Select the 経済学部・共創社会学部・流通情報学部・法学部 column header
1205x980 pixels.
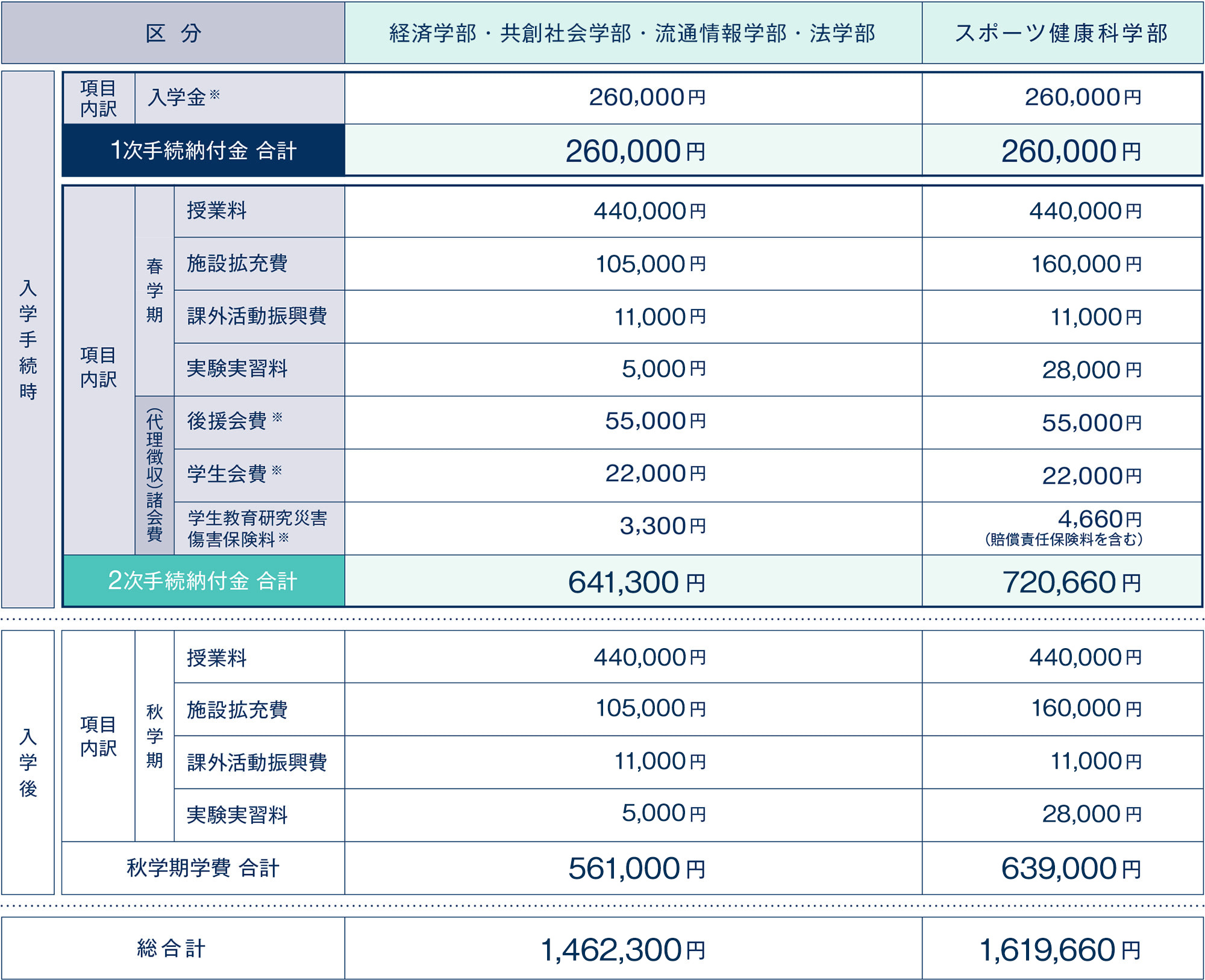(633, 33)
